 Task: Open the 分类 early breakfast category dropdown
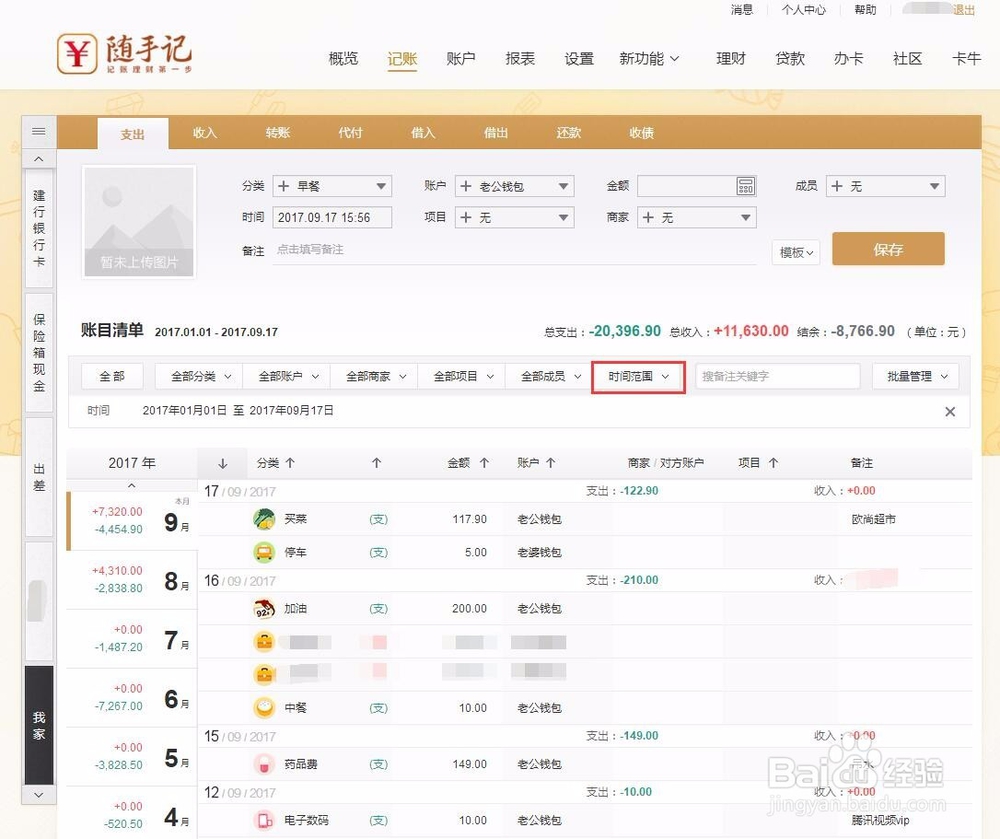coord(331,185)
